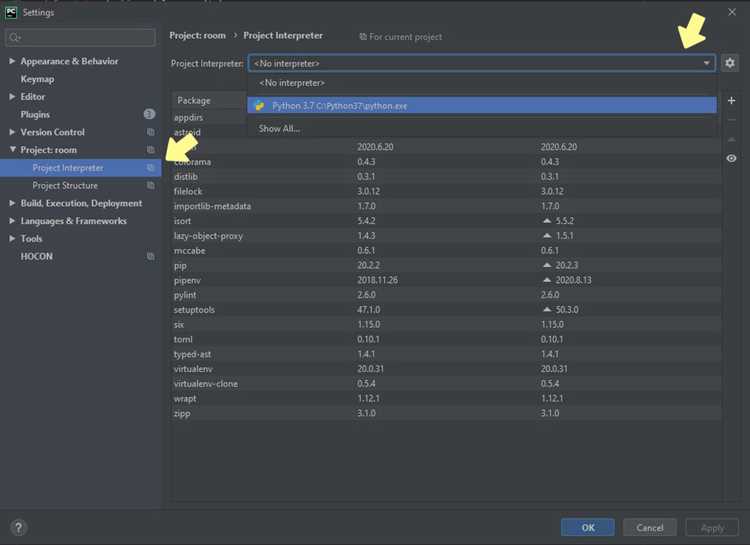Select Show All... in interpreter dropdown
Viewport: 750px width, 545px height.
coord(482,128)
